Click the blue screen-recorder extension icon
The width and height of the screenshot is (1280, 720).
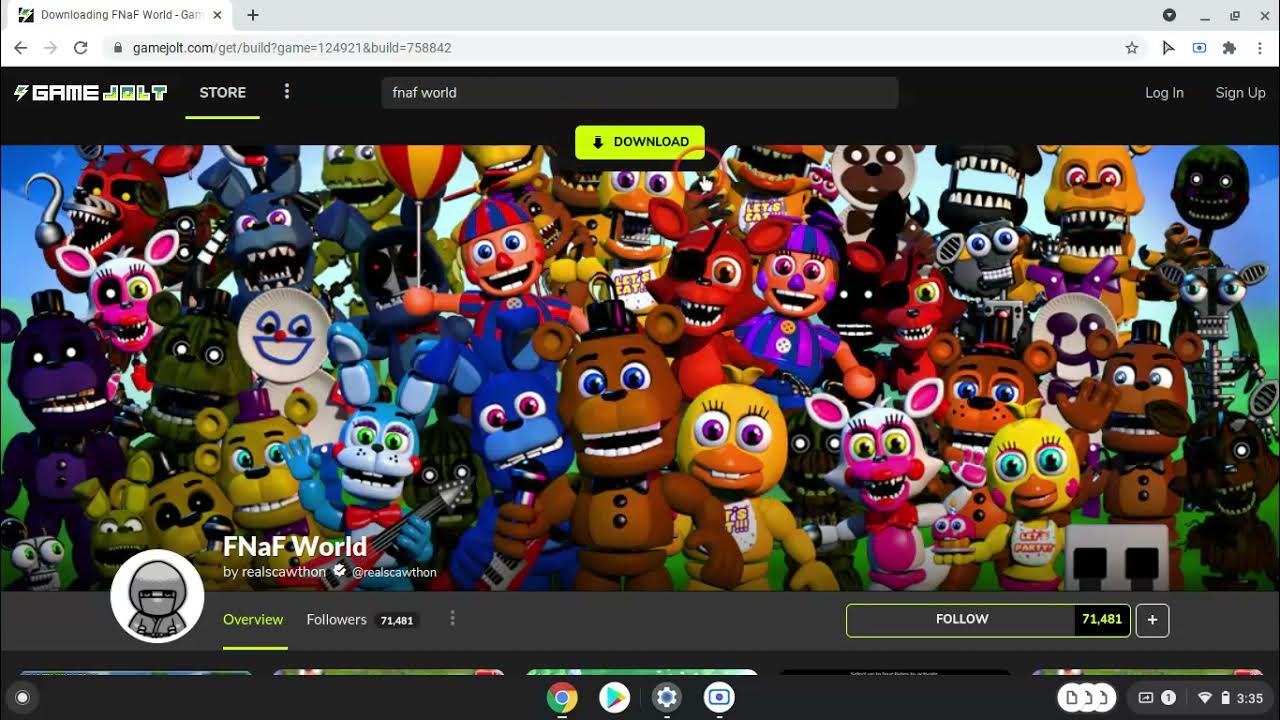1199,47
